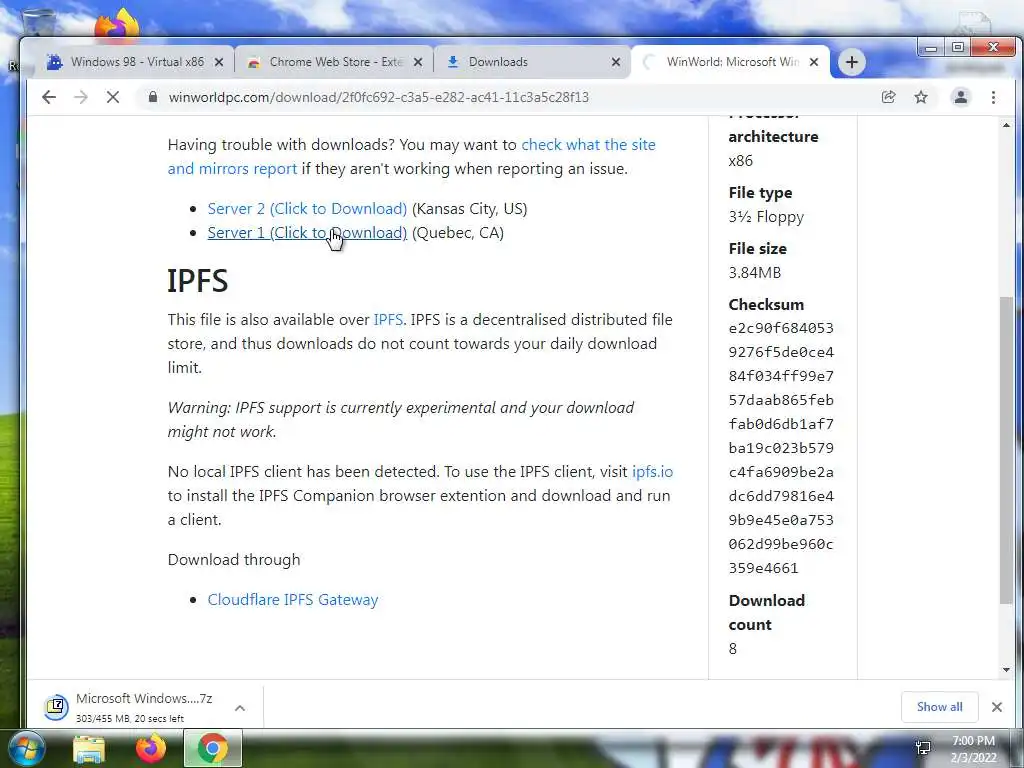This screenshot has width=1024, height=768.
Task: Click the IPFS section heading
Action: pos(198,281)
